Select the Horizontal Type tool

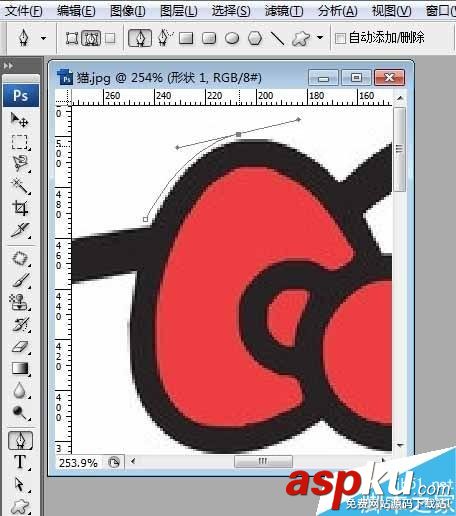coord(20,462)
